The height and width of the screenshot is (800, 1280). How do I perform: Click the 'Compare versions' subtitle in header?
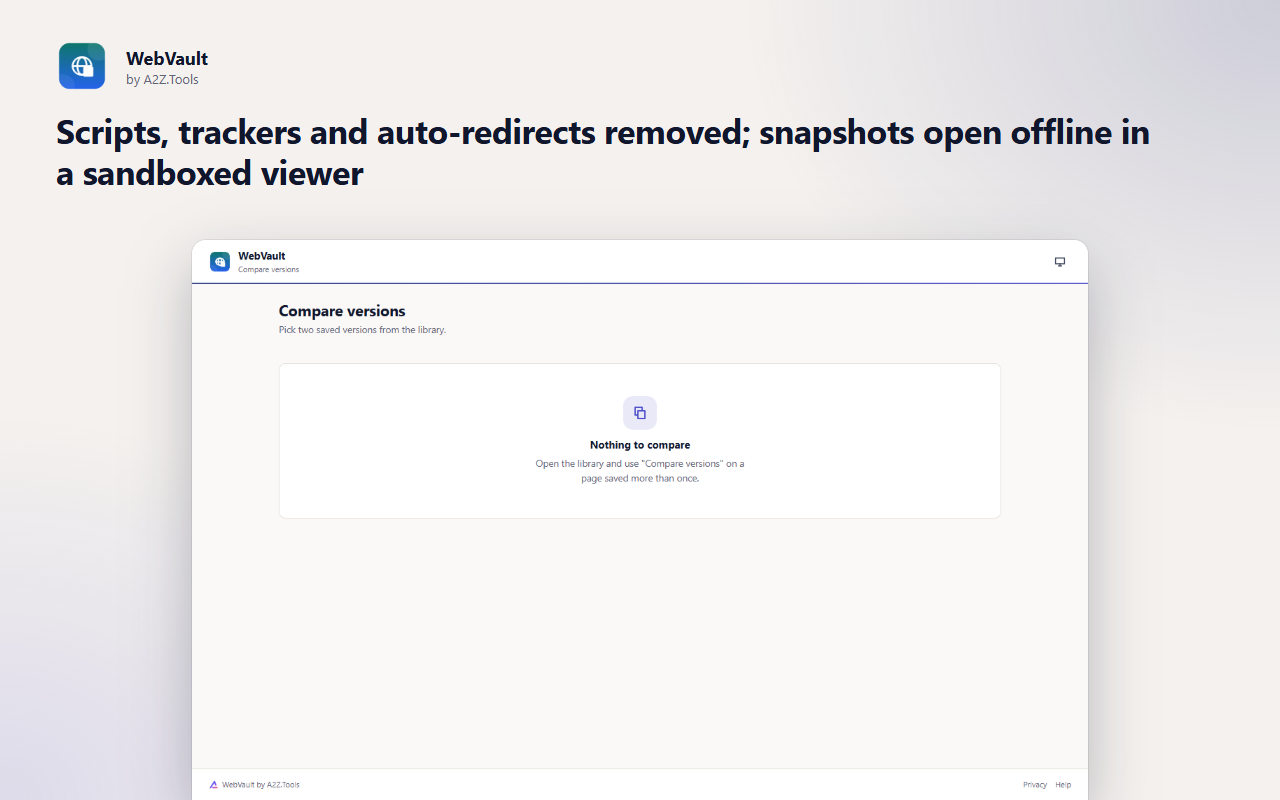tap(268, 270)
